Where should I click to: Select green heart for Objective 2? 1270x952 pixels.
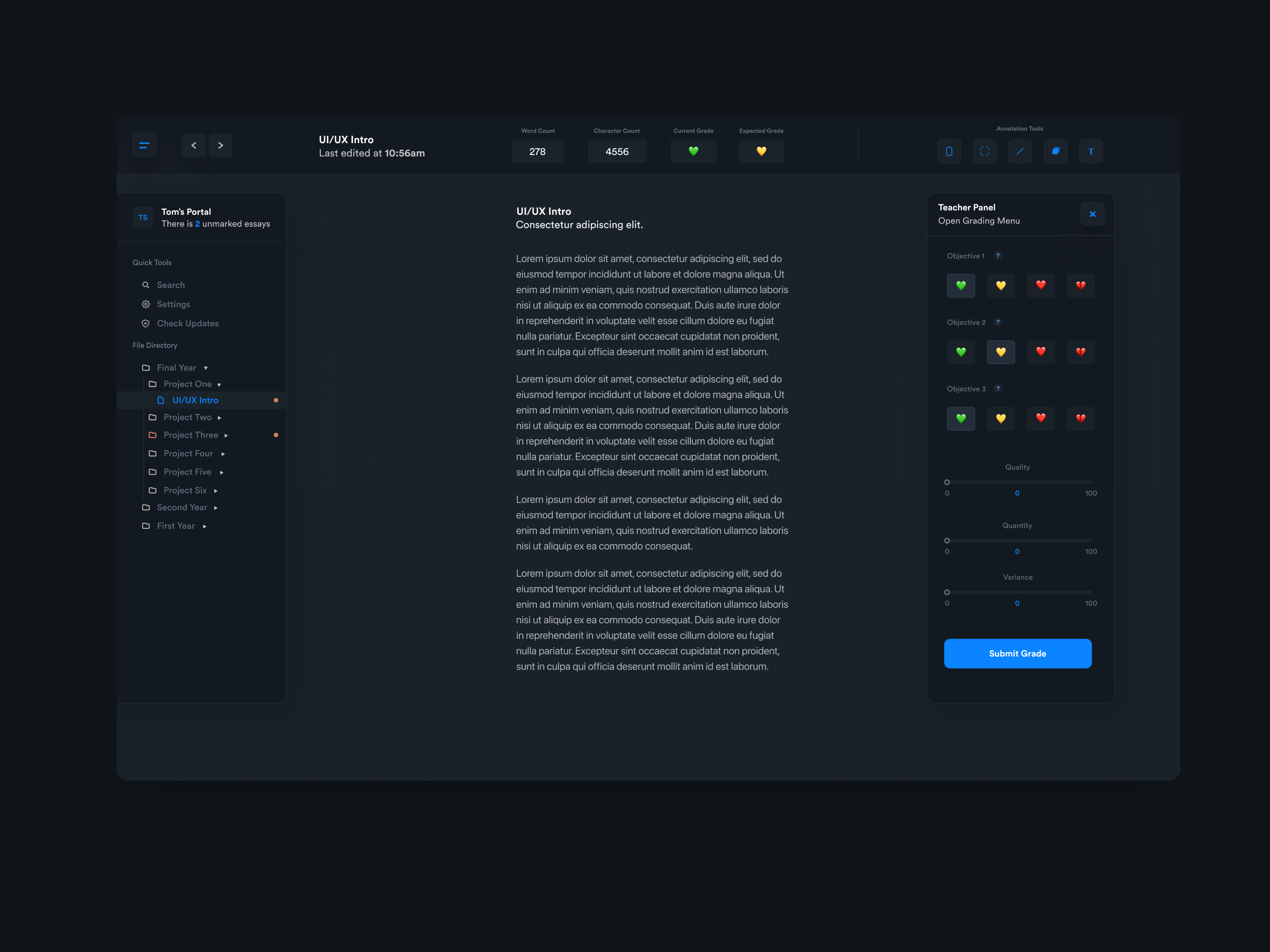point(960,352)
